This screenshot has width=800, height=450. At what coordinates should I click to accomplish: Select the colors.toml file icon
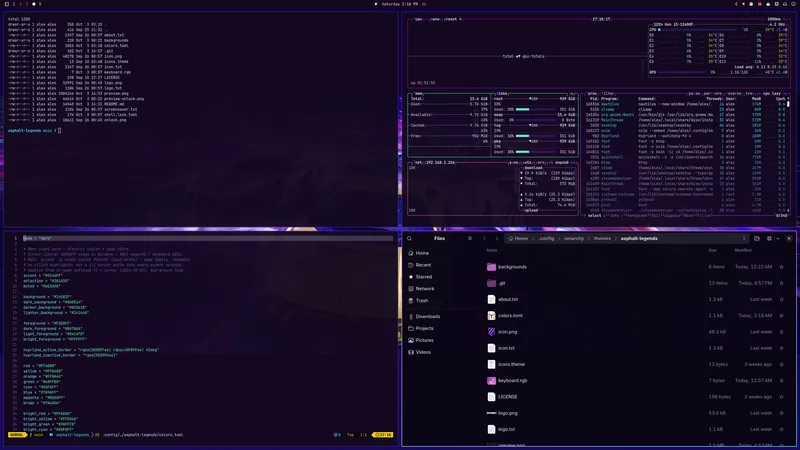491,316
